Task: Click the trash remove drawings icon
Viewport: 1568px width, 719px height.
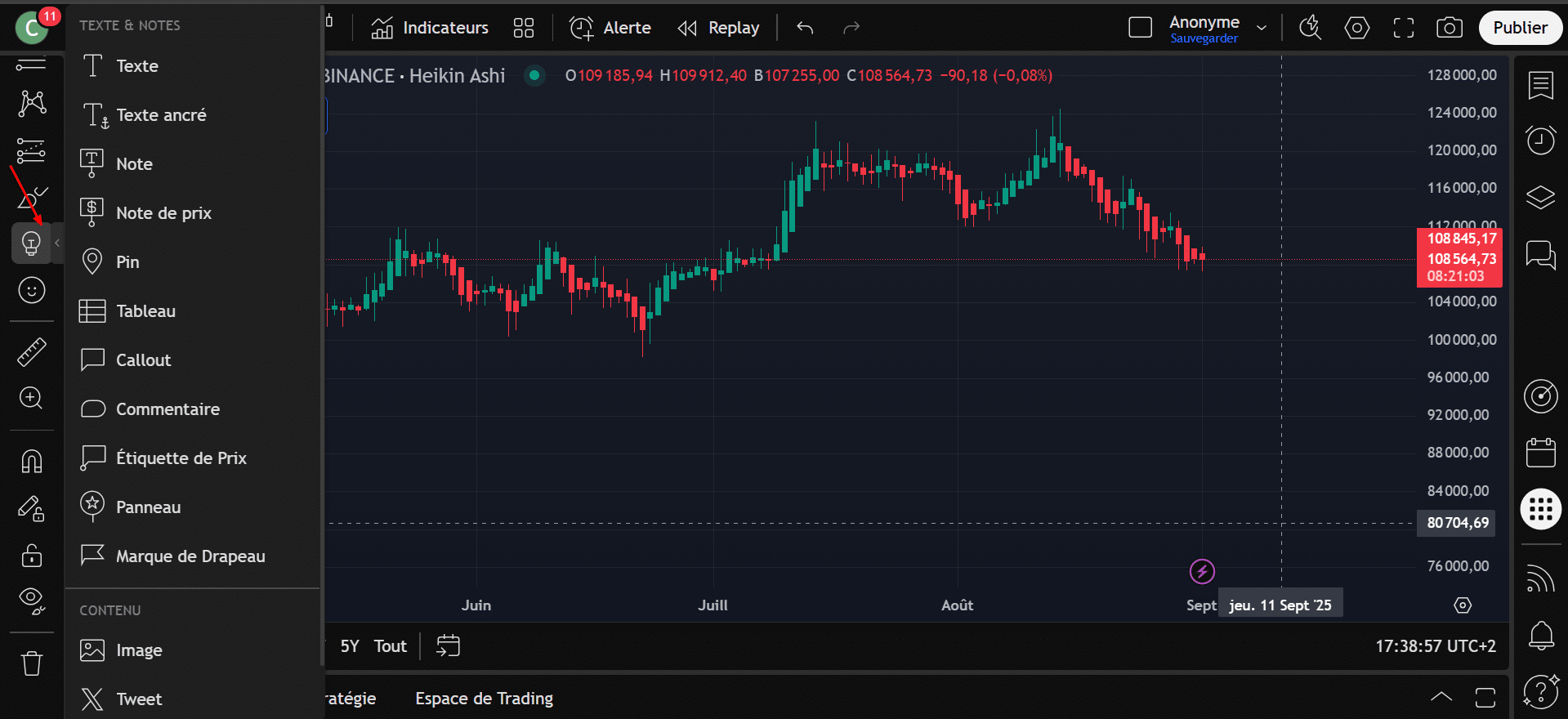Action: pos(32,663)
